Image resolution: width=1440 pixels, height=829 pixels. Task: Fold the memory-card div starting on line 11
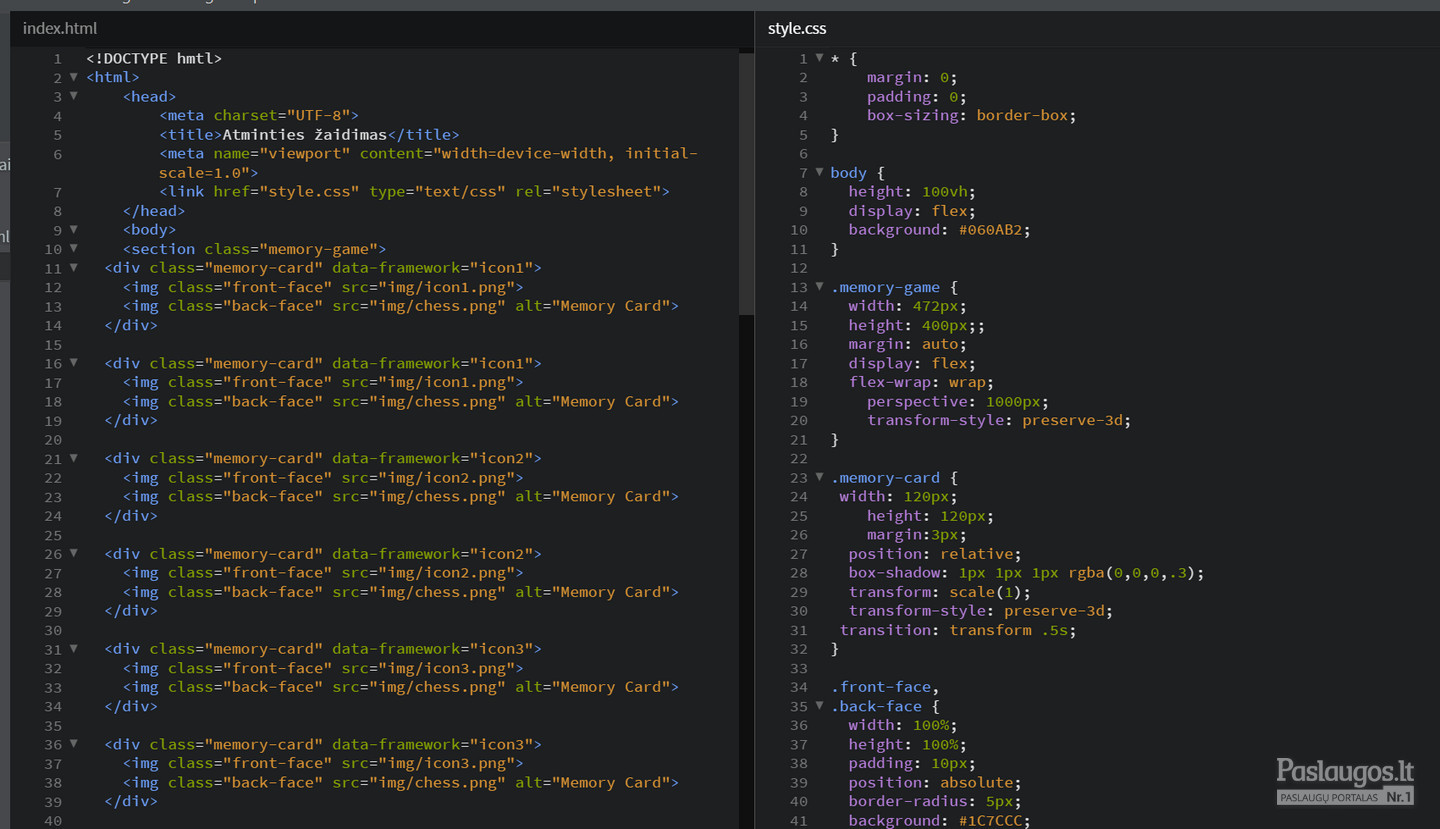tap(73, 267)
